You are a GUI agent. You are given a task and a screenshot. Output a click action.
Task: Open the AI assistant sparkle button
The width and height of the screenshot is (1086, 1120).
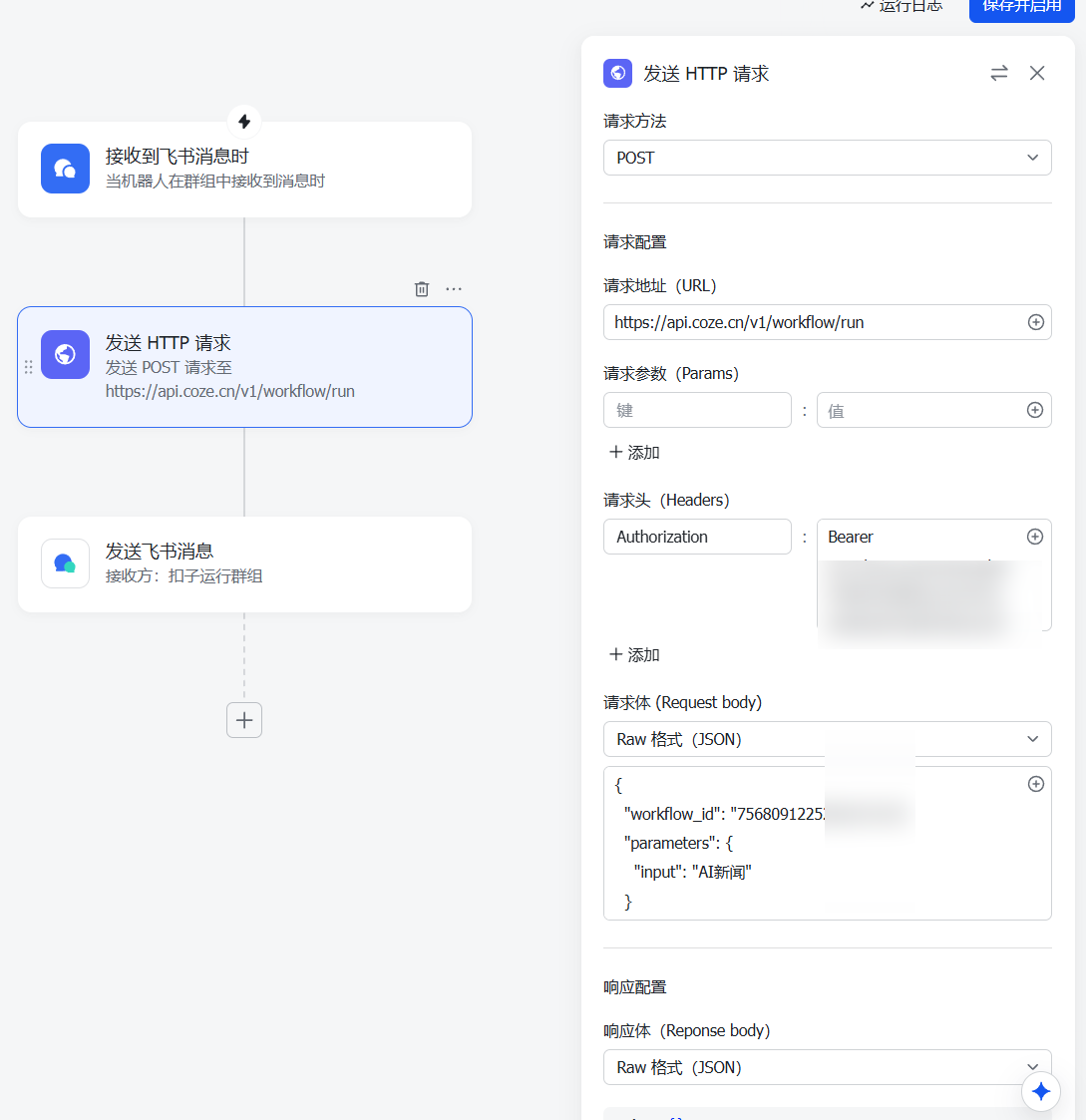[x=1041, y=1091]
